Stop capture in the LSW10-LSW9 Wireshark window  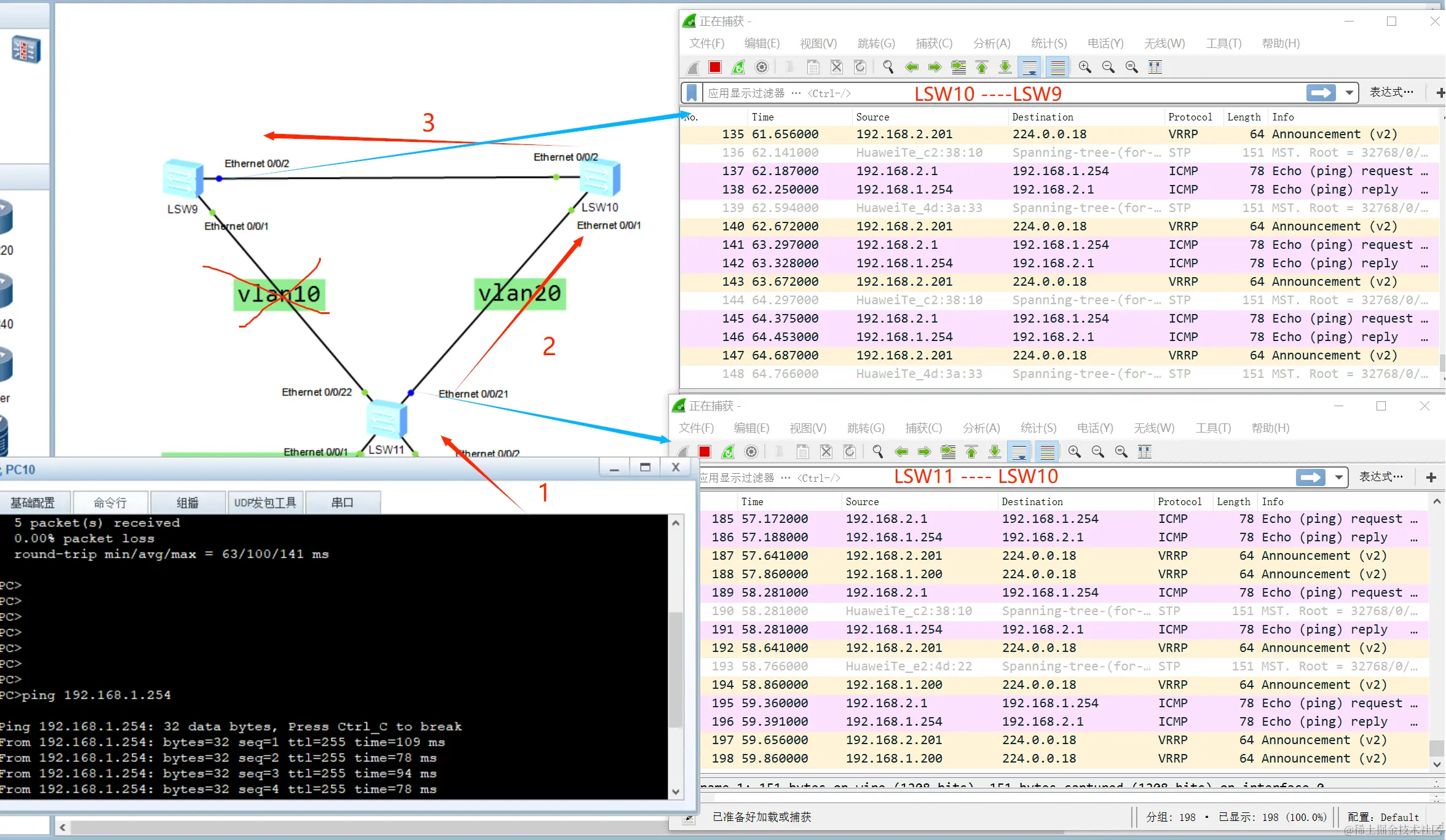click(x=714, y=67)
